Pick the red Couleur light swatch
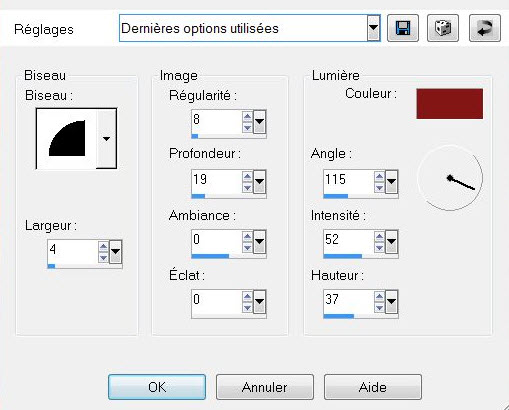Screen dimensions: 509x410 click(449, 104)
